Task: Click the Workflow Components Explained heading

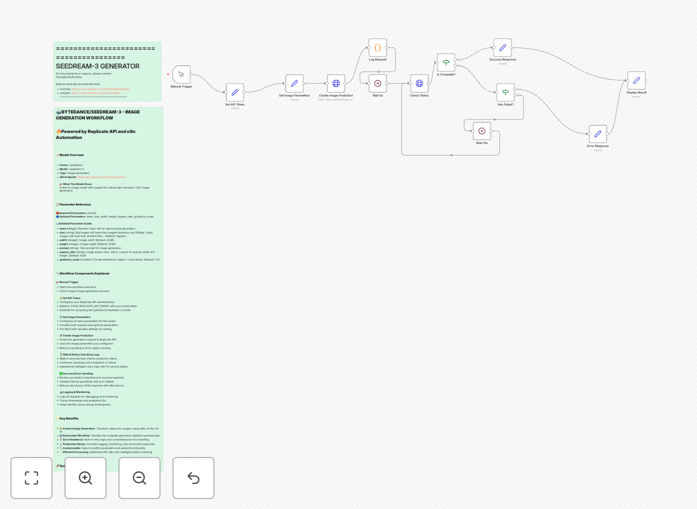Action: tap(84, 273)
